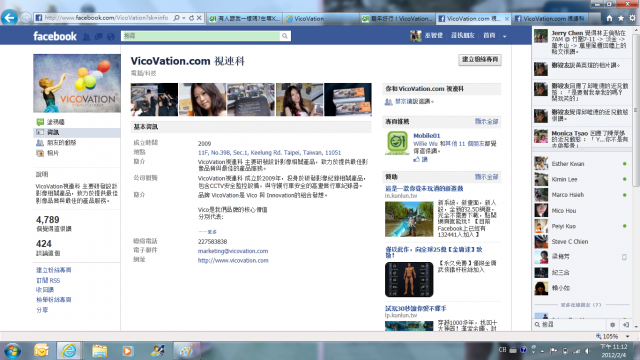Go back with the browser back arrow

tap(9, 18)
